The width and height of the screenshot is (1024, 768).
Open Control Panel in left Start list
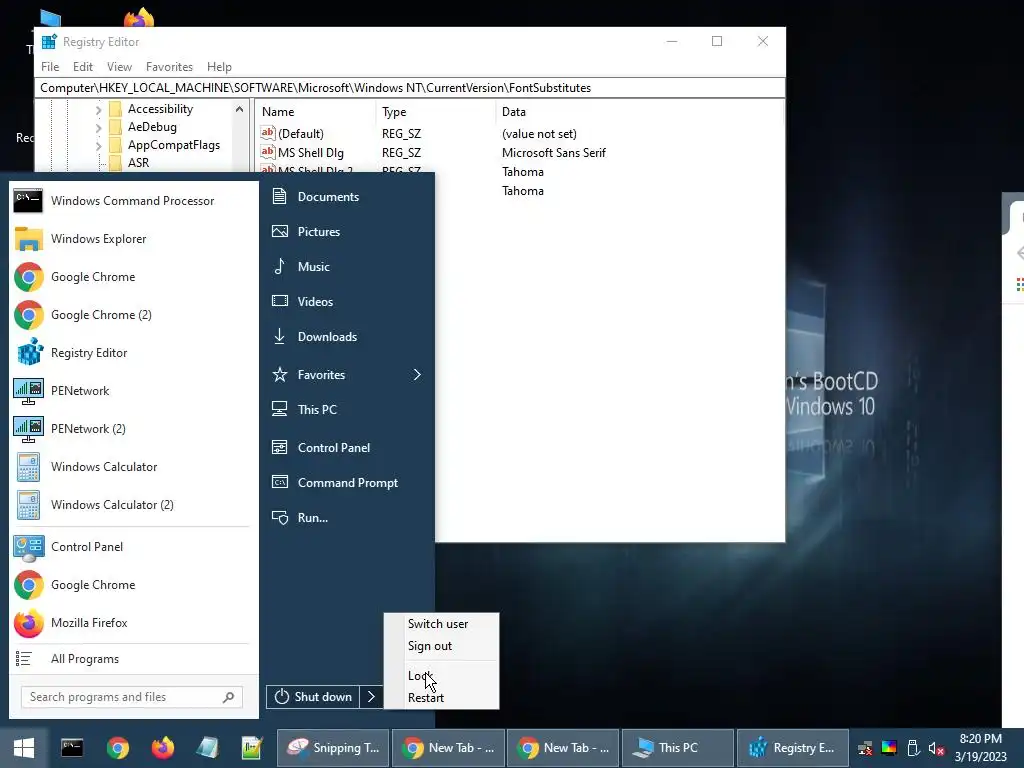133,547
